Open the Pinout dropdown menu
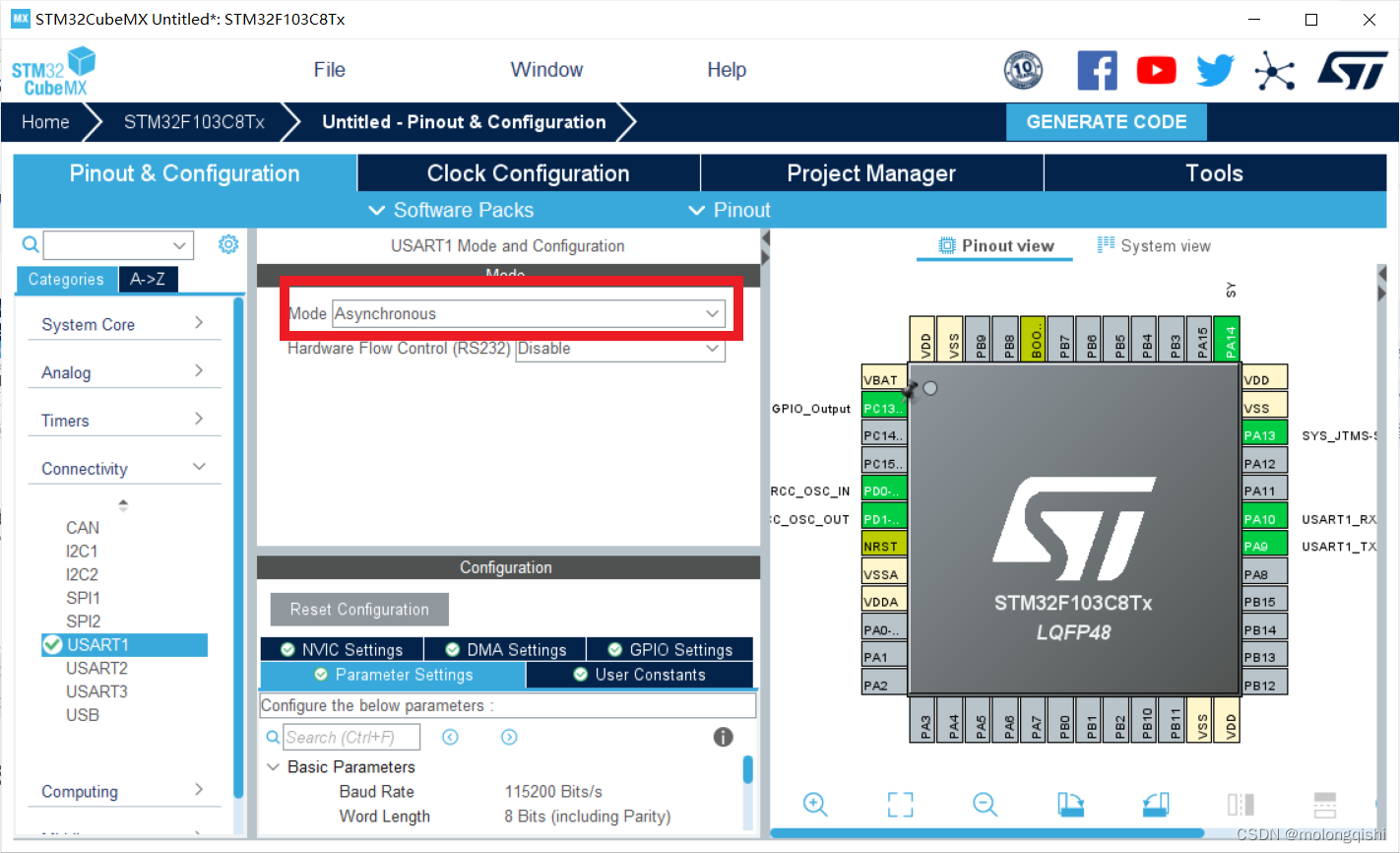Image resolution: width=1400 pixels, height=853 pixels. coord(730,210)
